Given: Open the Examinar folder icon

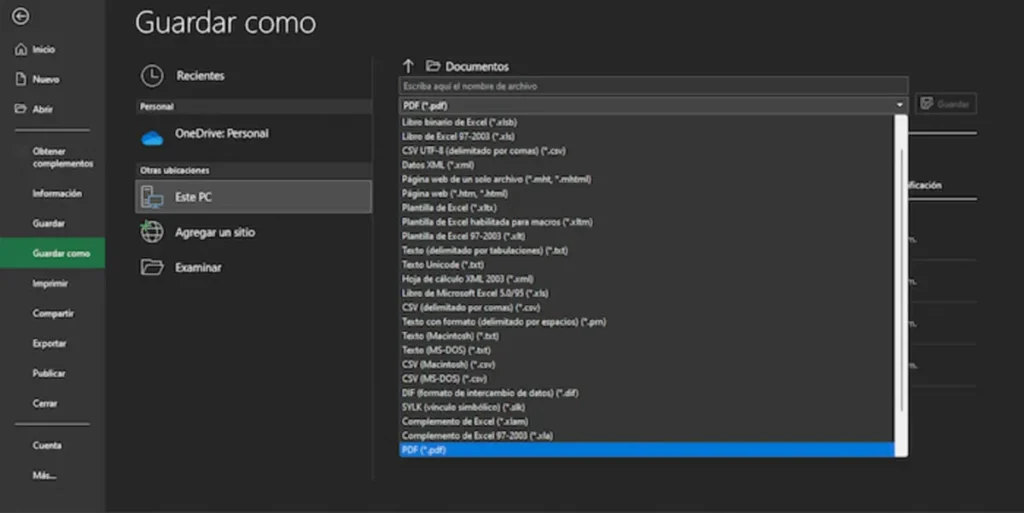Looking at the screenshot, I should (152, 267).
